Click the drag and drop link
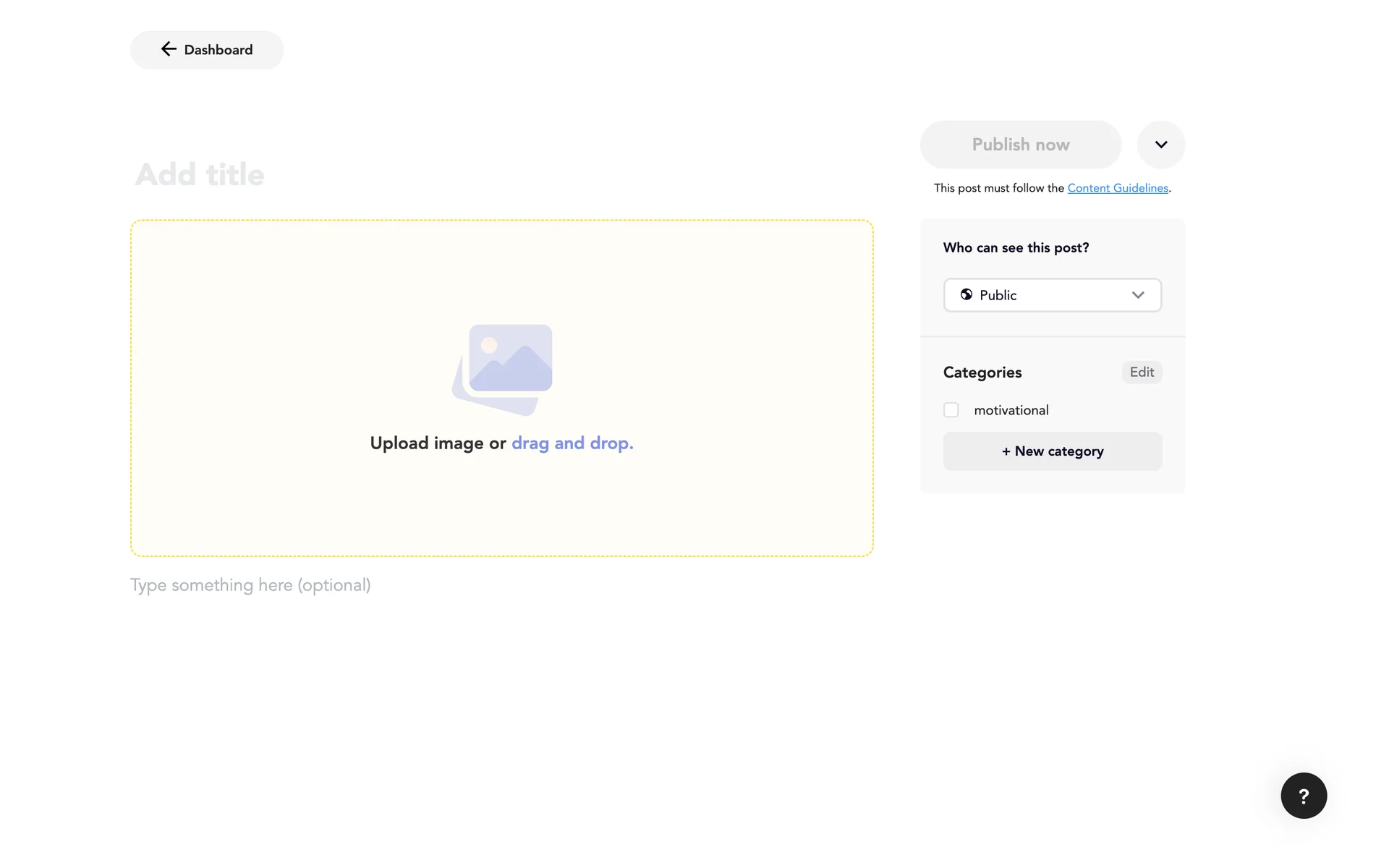This screenshot has height=868, width=1389. tap(572, 443)
